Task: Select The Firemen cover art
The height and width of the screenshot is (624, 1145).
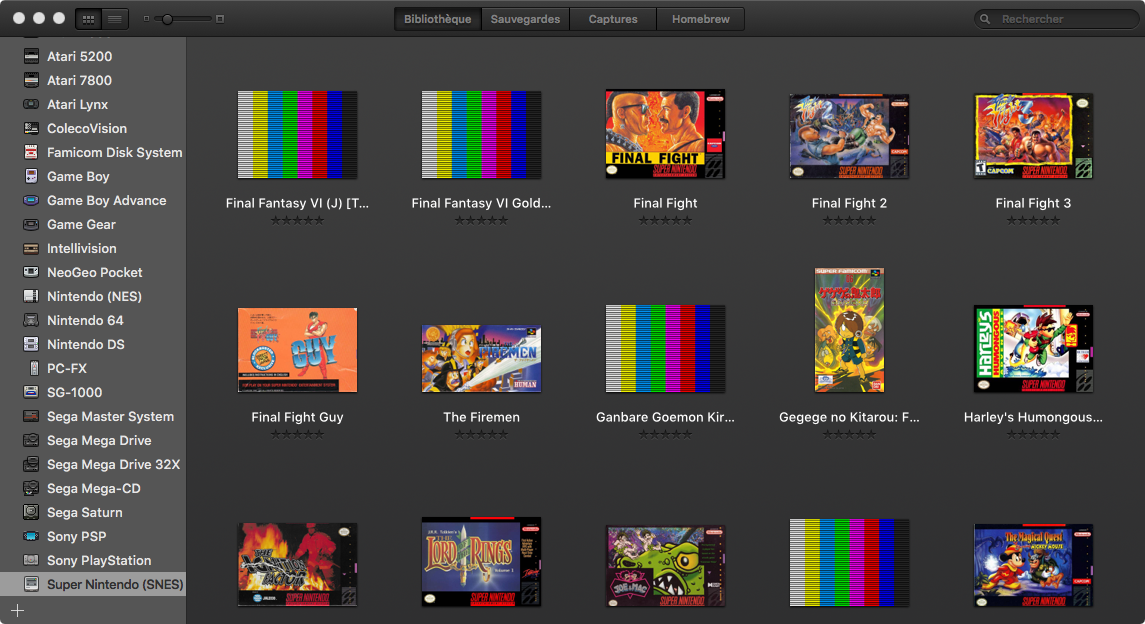Action: (481, 358)
